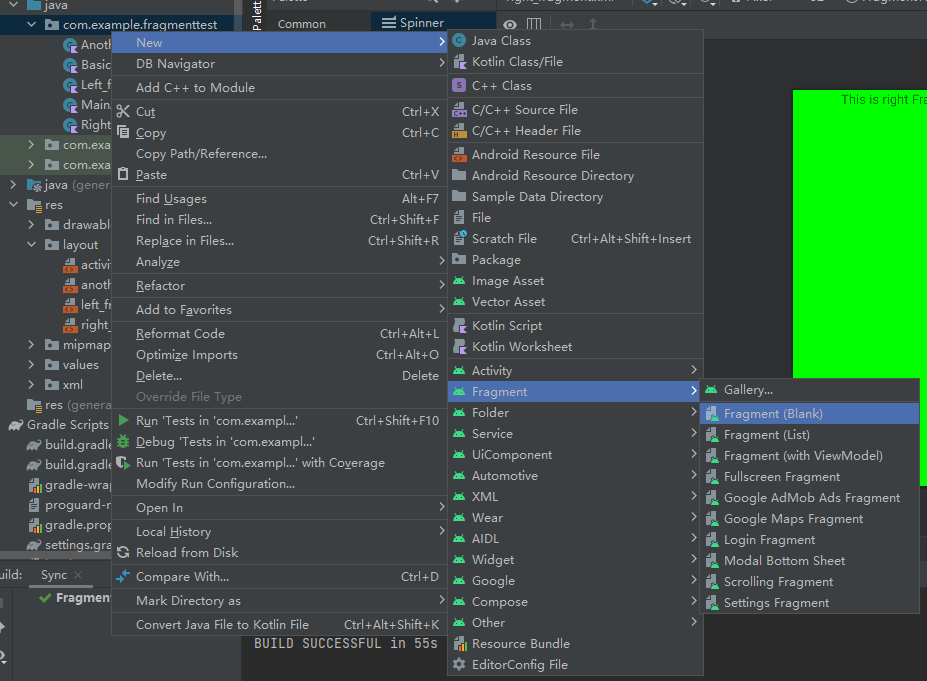This screenshot has height=681, width=927.
Task: Select the Common palette category
Action: tap(302, 24)
